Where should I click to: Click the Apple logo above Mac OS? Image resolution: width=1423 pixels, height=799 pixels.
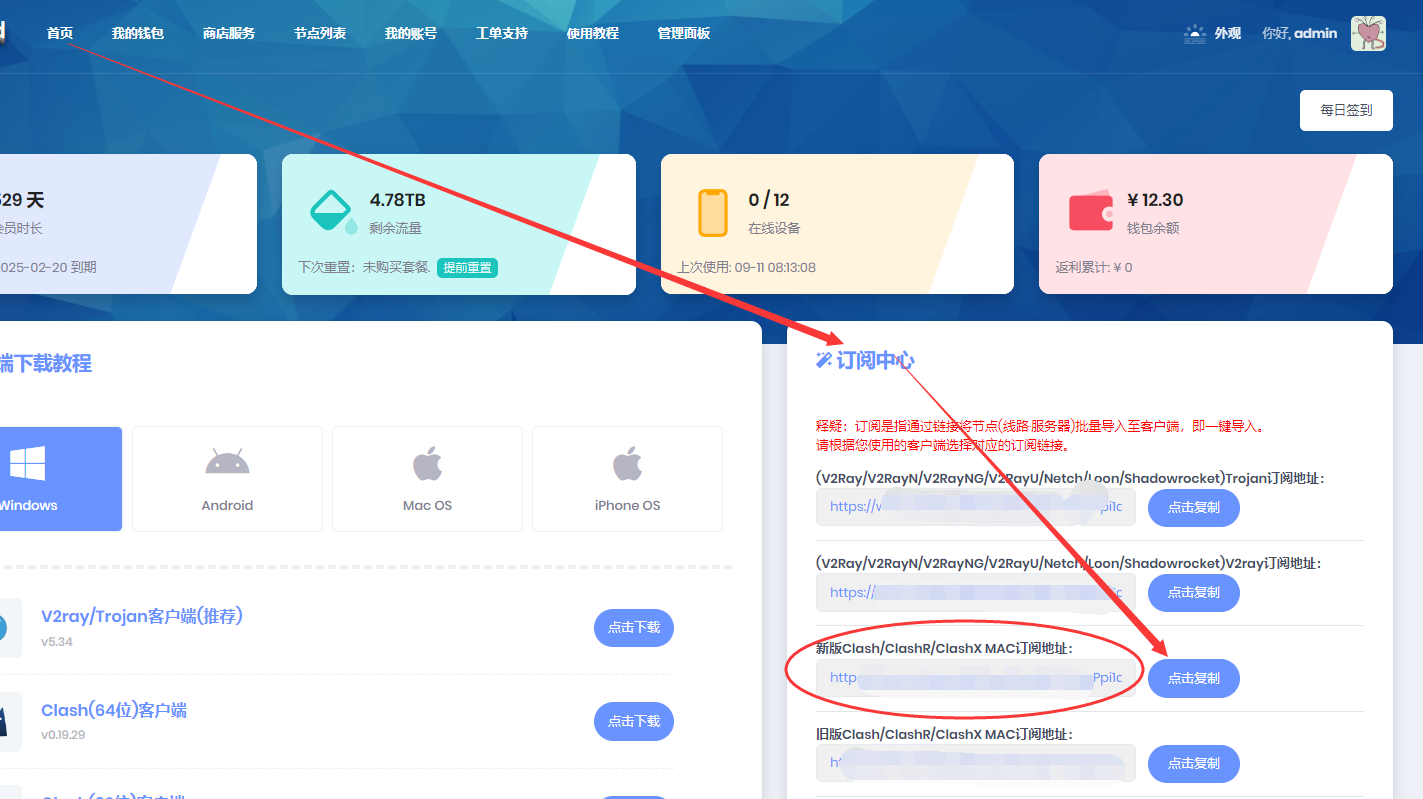pyautogui.click(x=427, y=463)
